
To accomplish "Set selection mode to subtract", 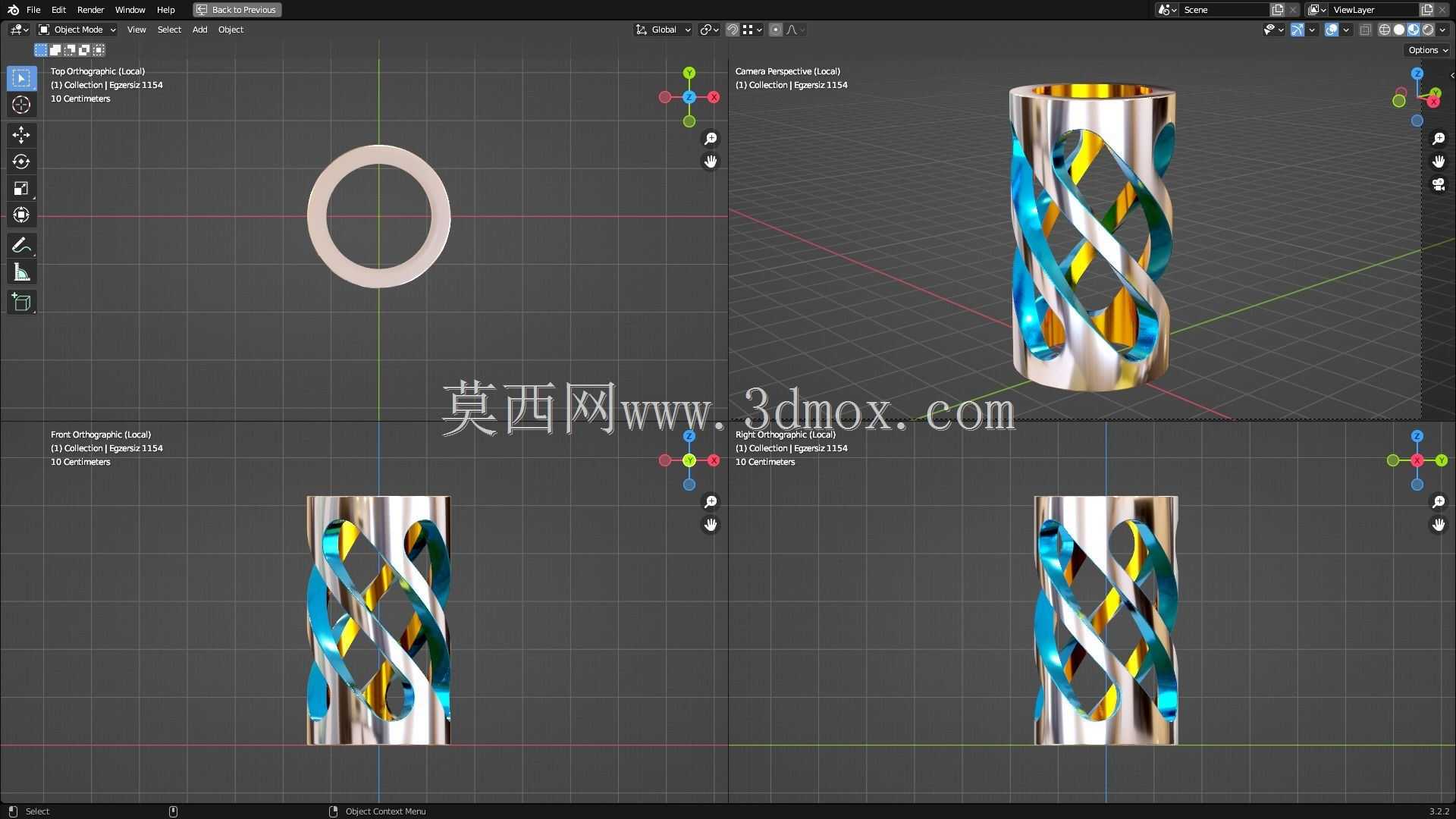I will (x=70, y=50).
